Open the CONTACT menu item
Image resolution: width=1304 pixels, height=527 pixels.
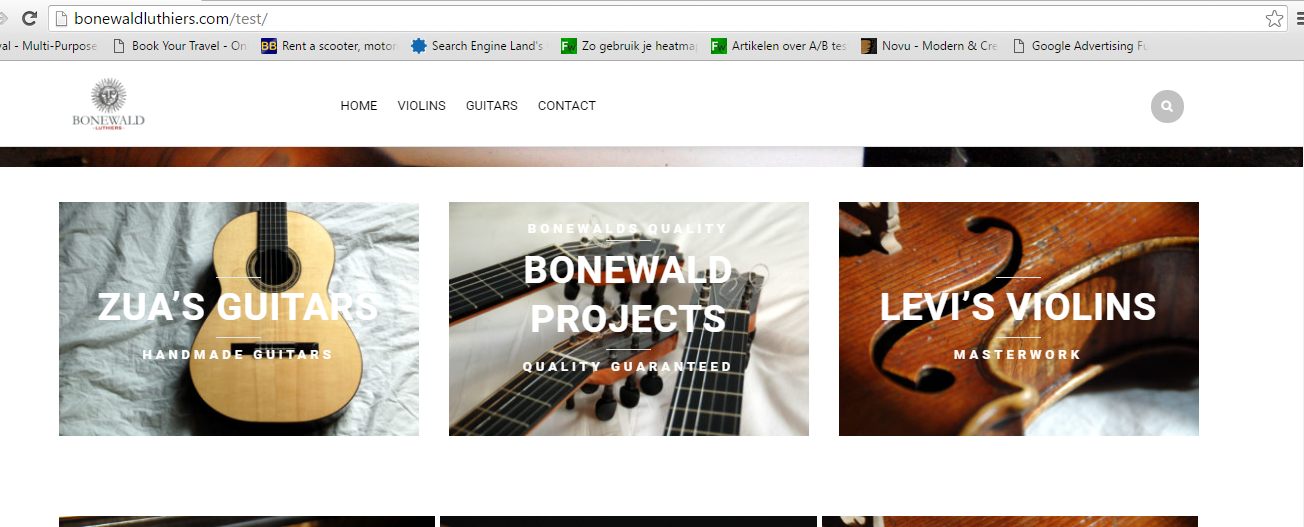567,106
